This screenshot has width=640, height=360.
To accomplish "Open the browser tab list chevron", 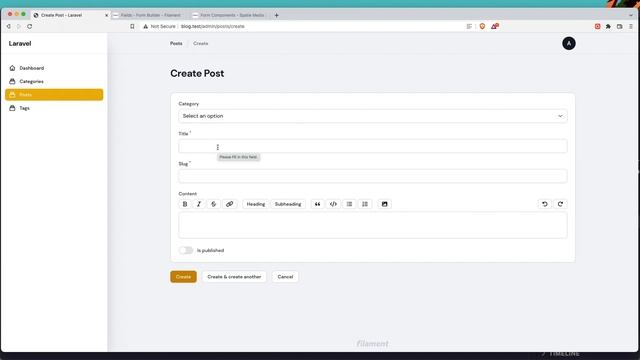I will tap(631, 15).
